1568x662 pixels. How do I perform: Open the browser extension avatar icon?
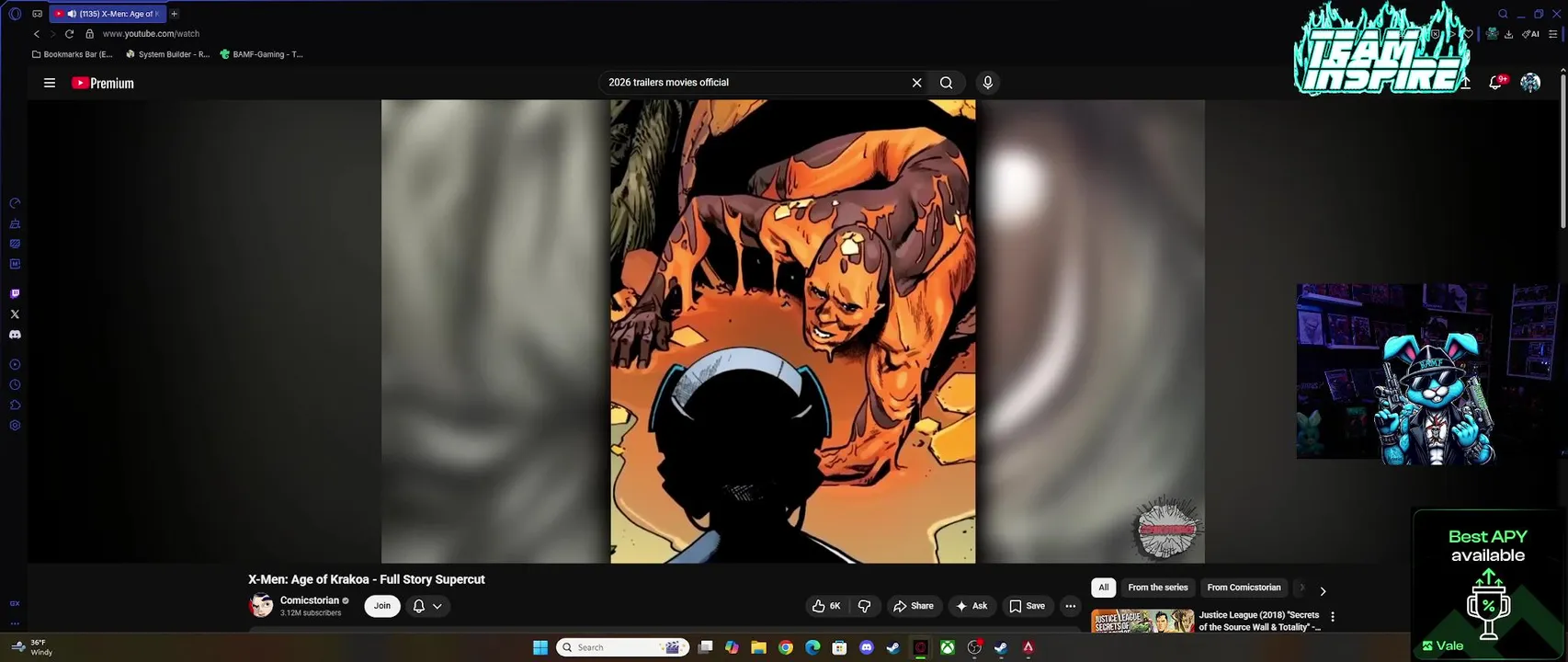1493,34
